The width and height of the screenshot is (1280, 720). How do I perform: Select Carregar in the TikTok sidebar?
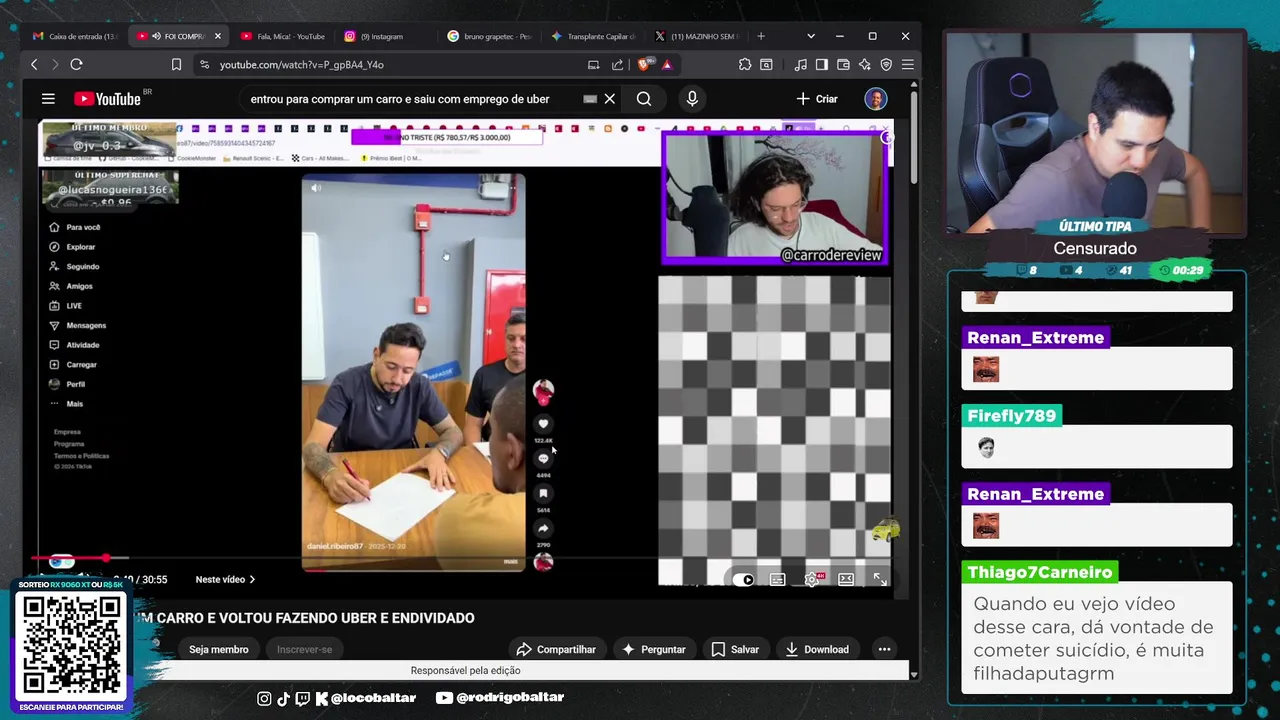[73, 365]
